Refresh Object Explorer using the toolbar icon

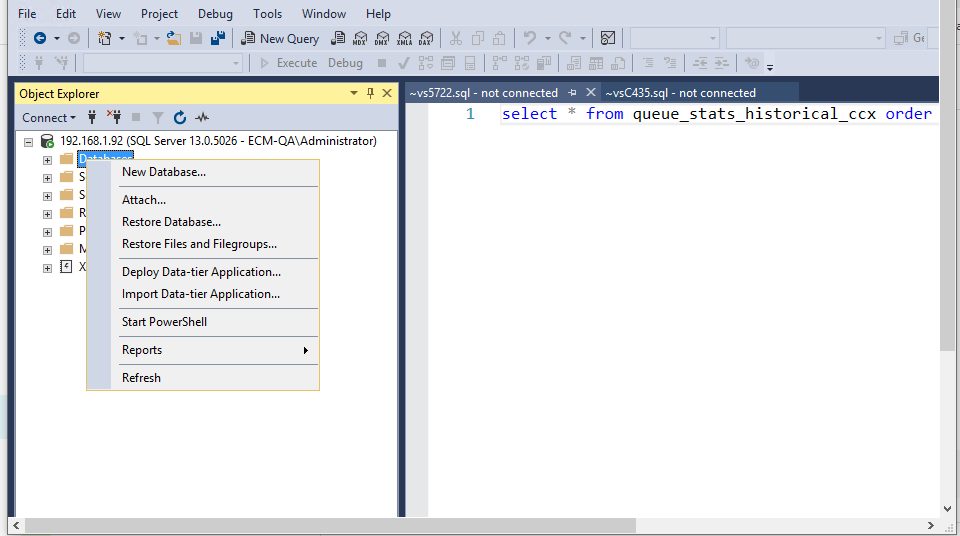point(180,118)
